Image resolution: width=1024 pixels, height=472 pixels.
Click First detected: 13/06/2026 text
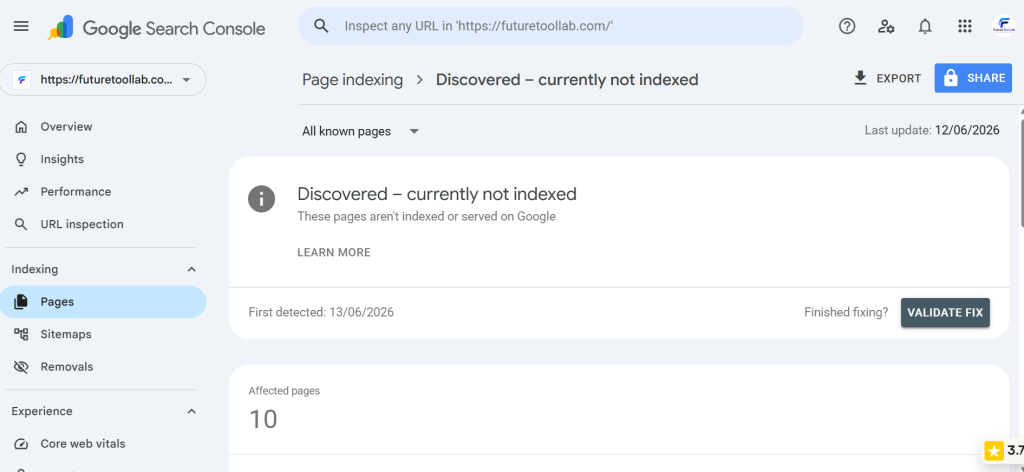[321, 312]
